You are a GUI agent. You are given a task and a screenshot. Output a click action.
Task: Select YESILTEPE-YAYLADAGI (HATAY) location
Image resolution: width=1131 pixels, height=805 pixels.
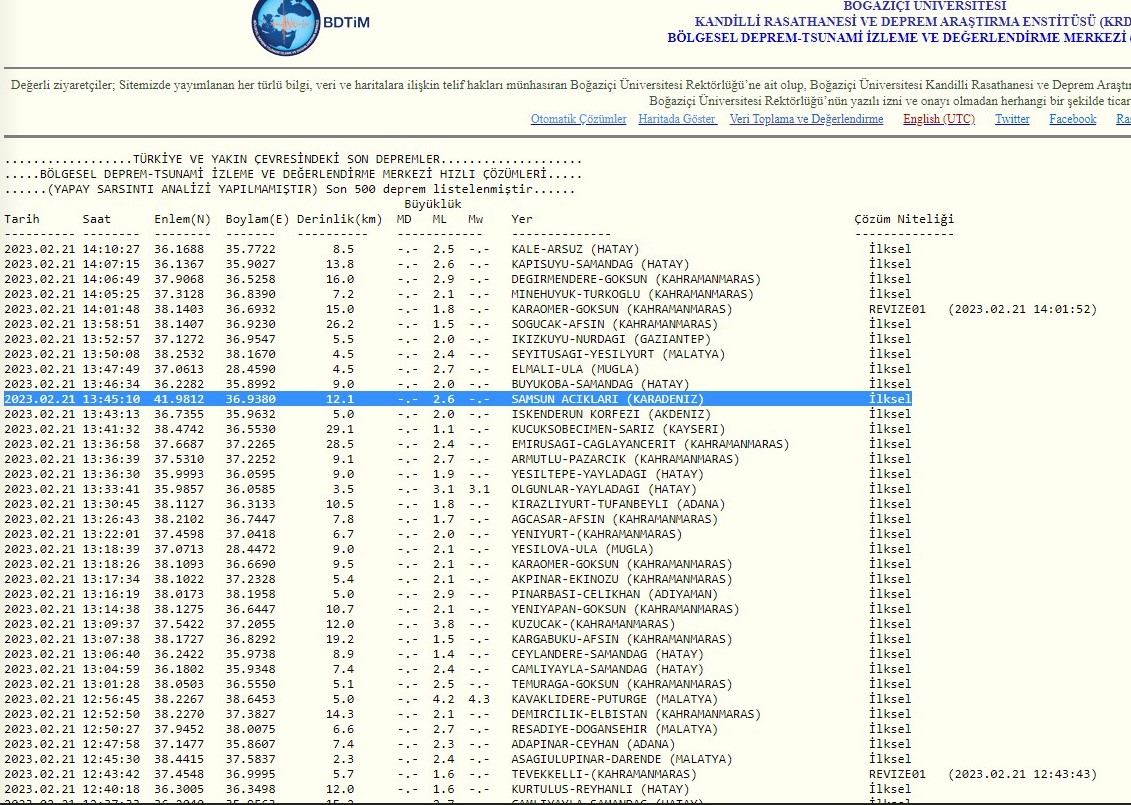click(x=607, y=474)
